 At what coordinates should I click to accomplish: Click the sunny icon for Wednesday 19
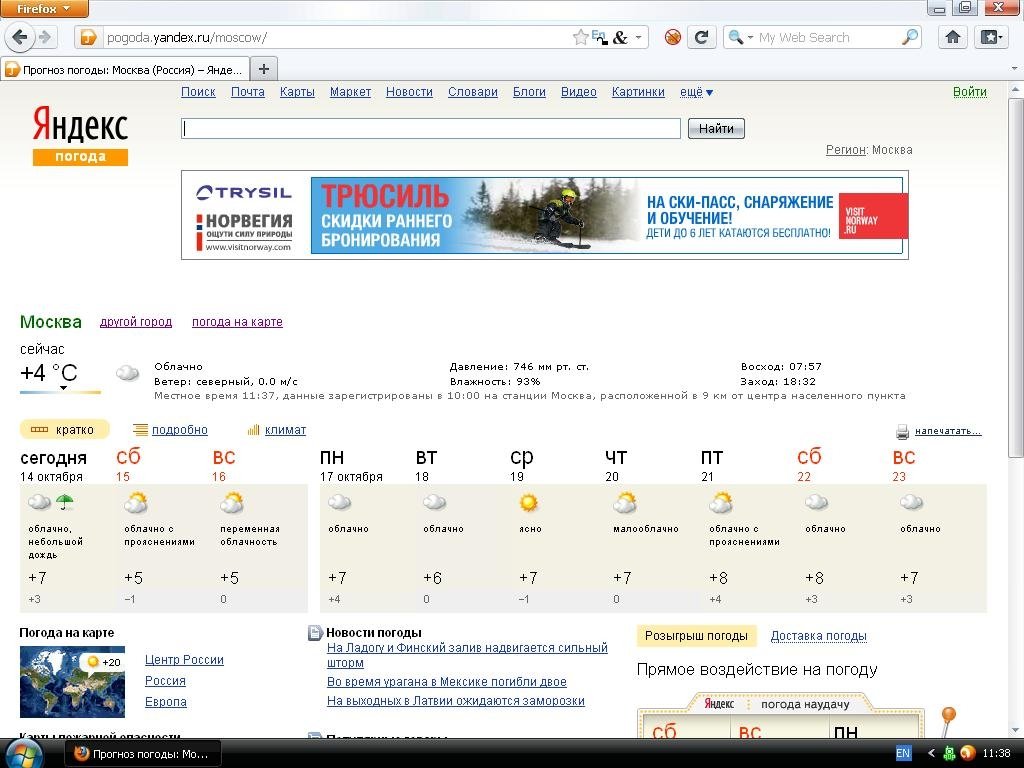click(528, 503)
